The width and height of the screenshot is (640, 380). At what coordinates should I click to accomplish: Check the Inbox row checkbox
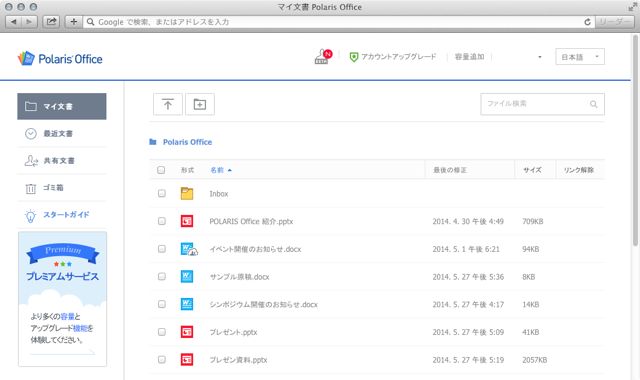(162, 193)
